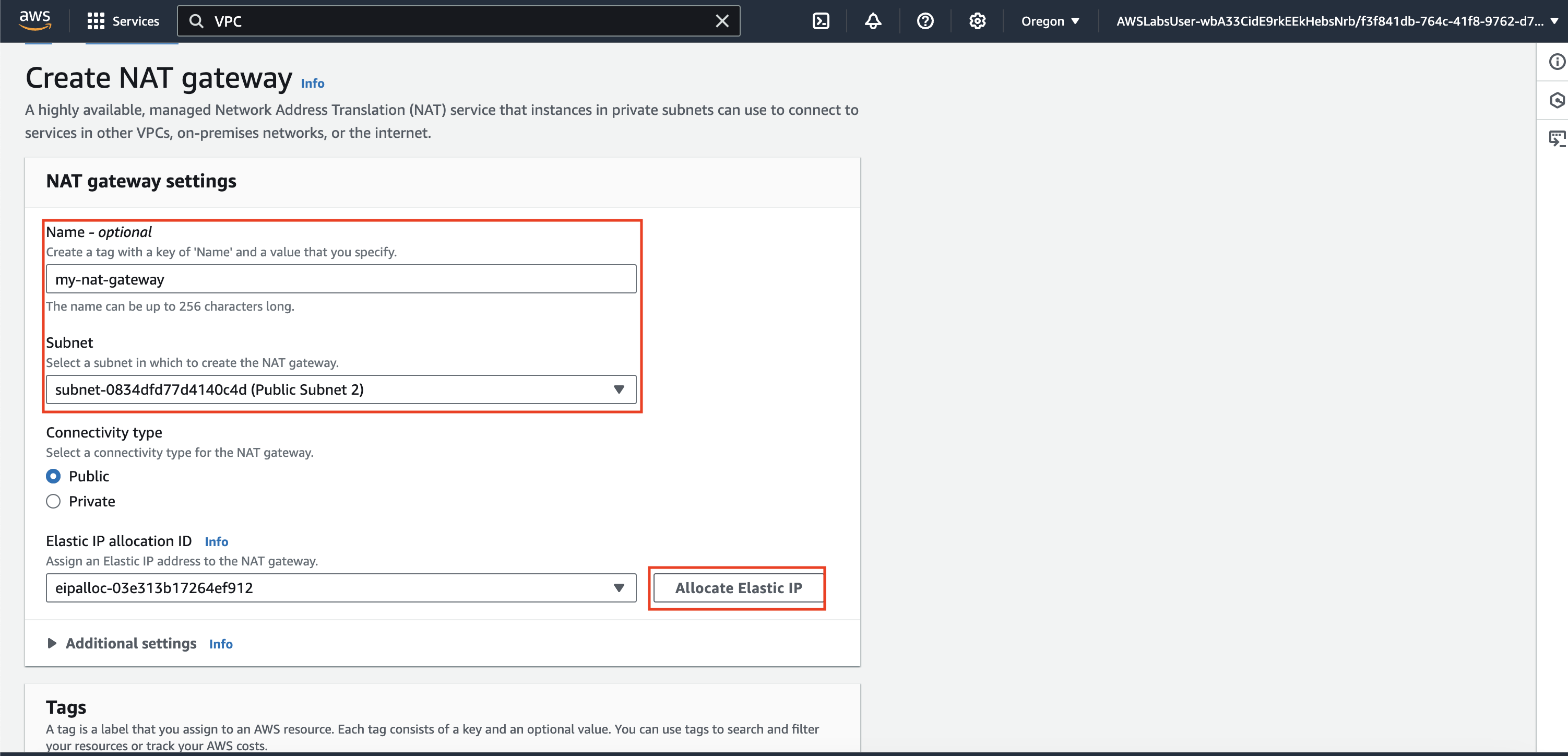Open Info link for Elastic IP allocation ID
The image size is (1568, 756).
[x=216, y=542]
